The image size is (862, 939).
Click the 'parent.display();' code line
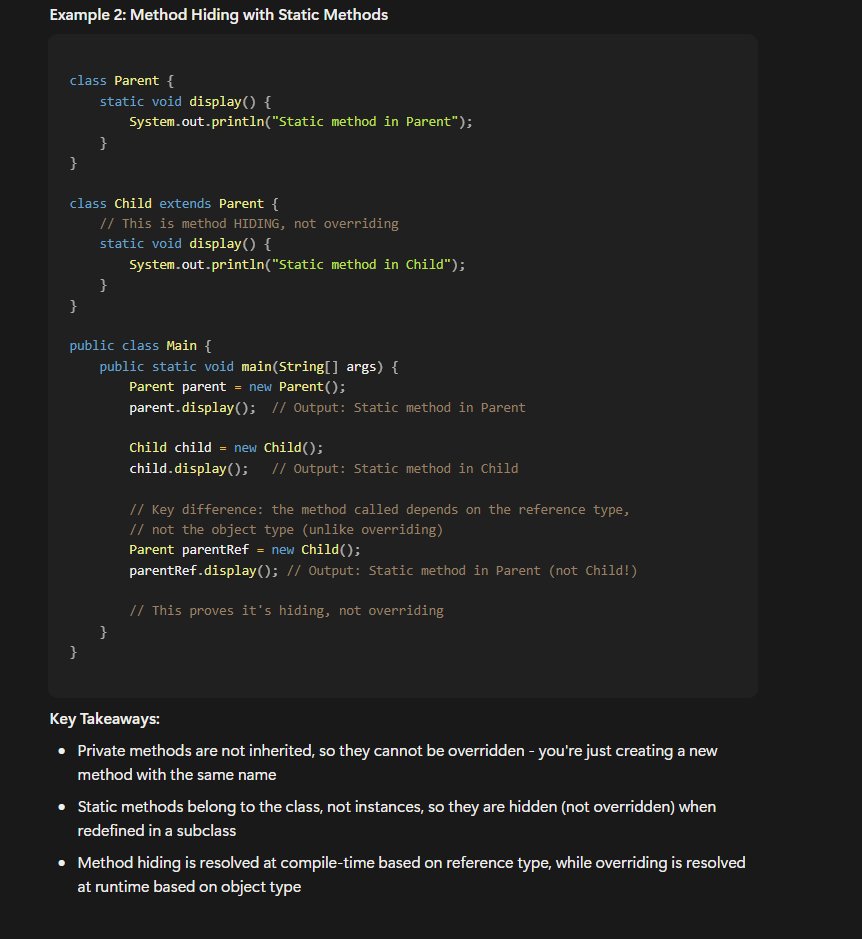click(x=327, y=408)
